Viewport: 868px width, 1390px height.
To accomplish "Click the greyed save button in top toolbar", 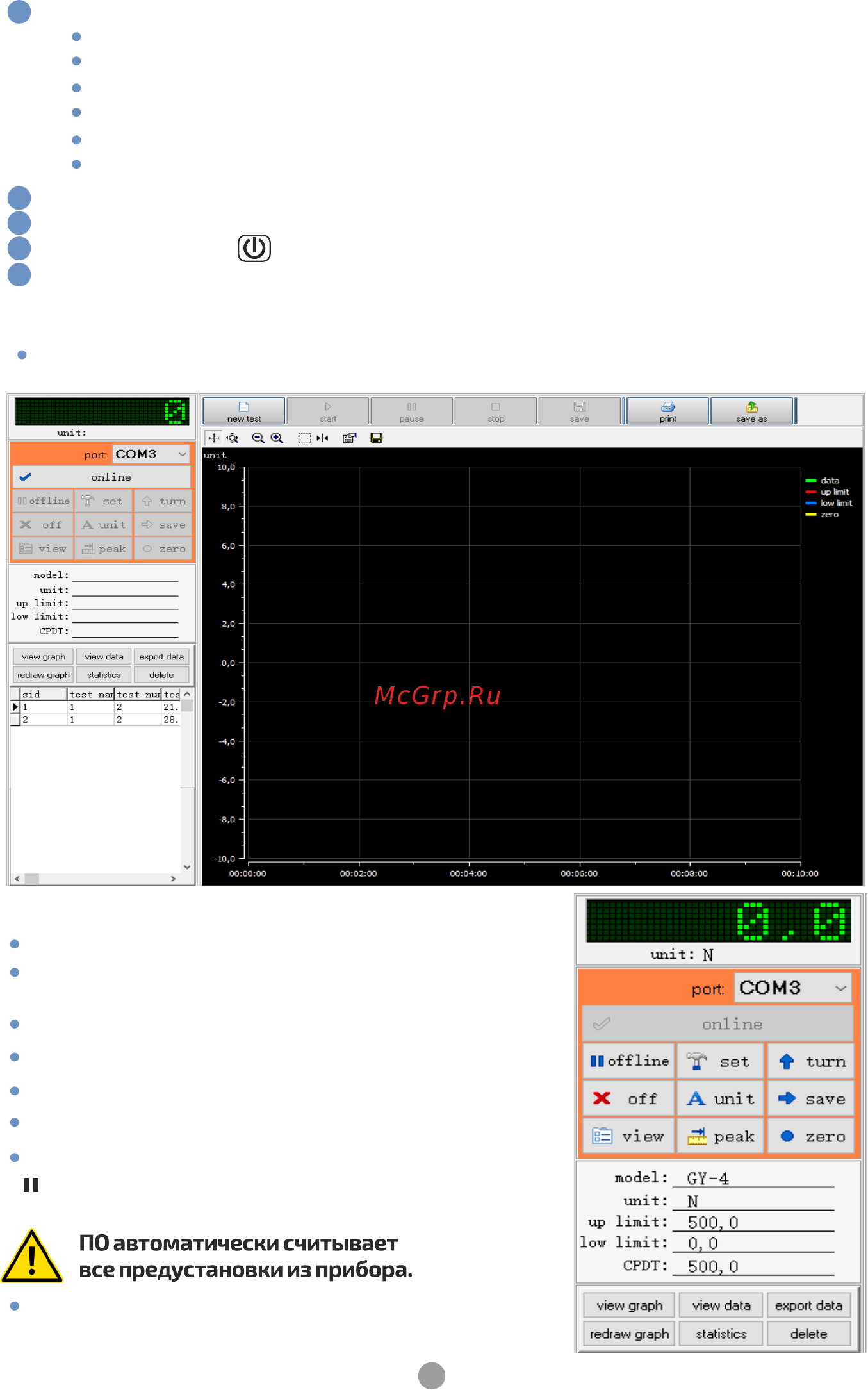I will coord(579,411).
